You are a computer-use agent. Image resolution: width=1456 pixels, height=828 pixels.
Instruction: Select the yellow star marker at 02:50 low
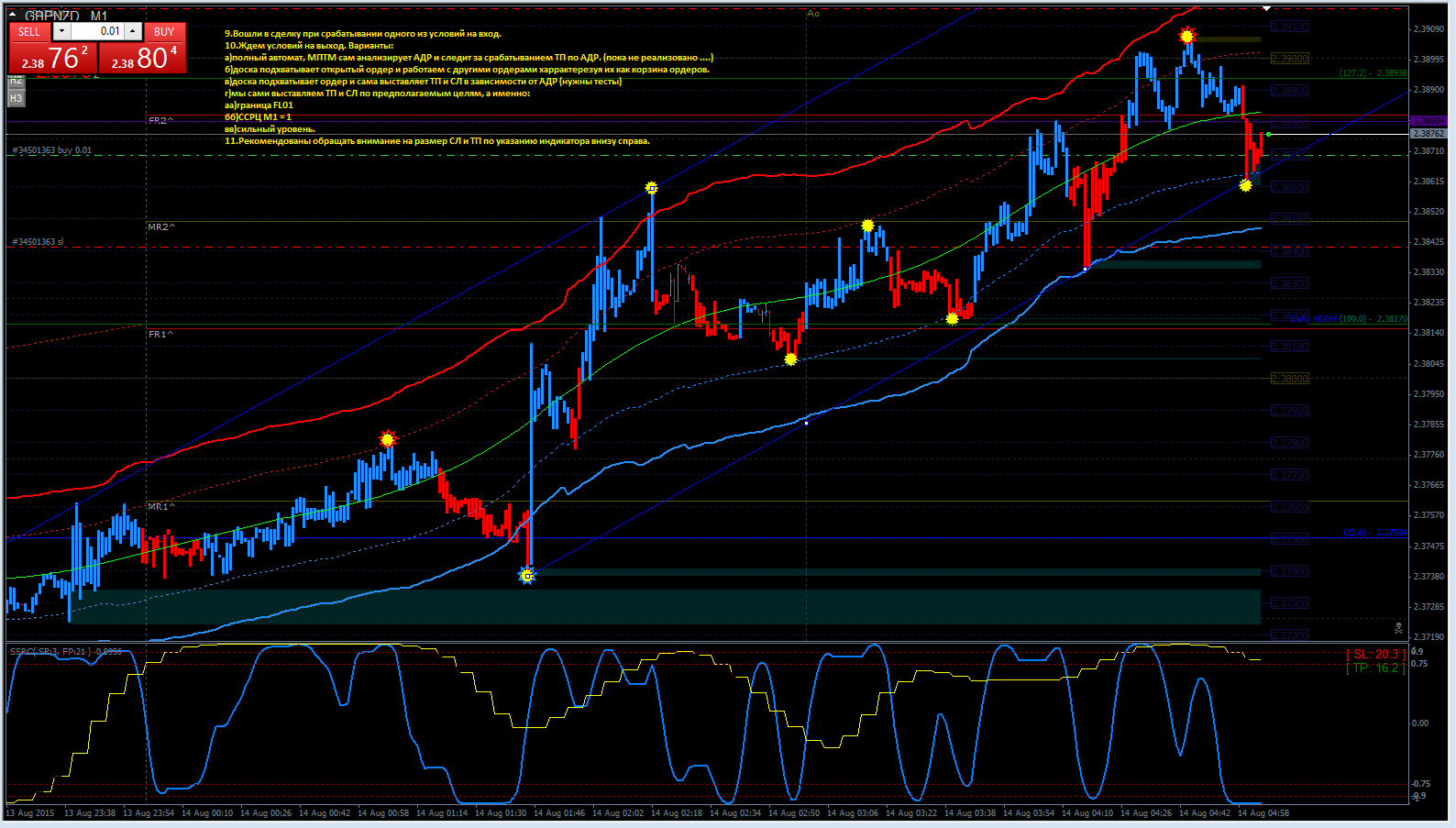coord(790,359)
